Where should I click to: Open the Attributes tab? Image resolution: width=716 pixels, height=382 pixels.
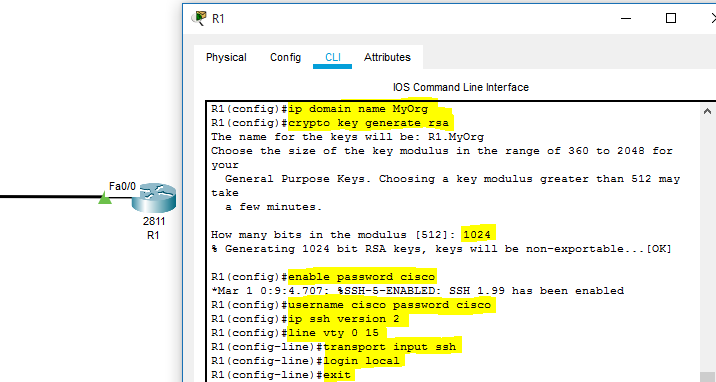point(387,58)
